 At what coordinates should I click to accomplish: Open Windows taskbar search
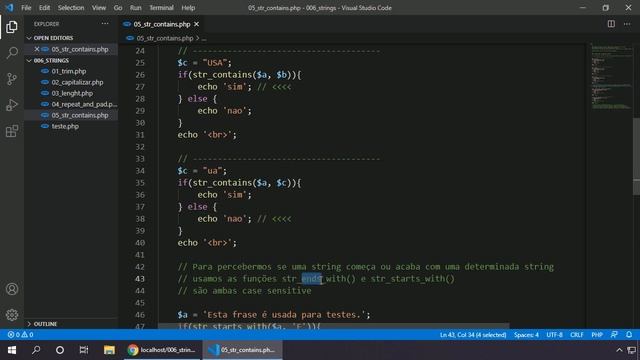[36, 350]
